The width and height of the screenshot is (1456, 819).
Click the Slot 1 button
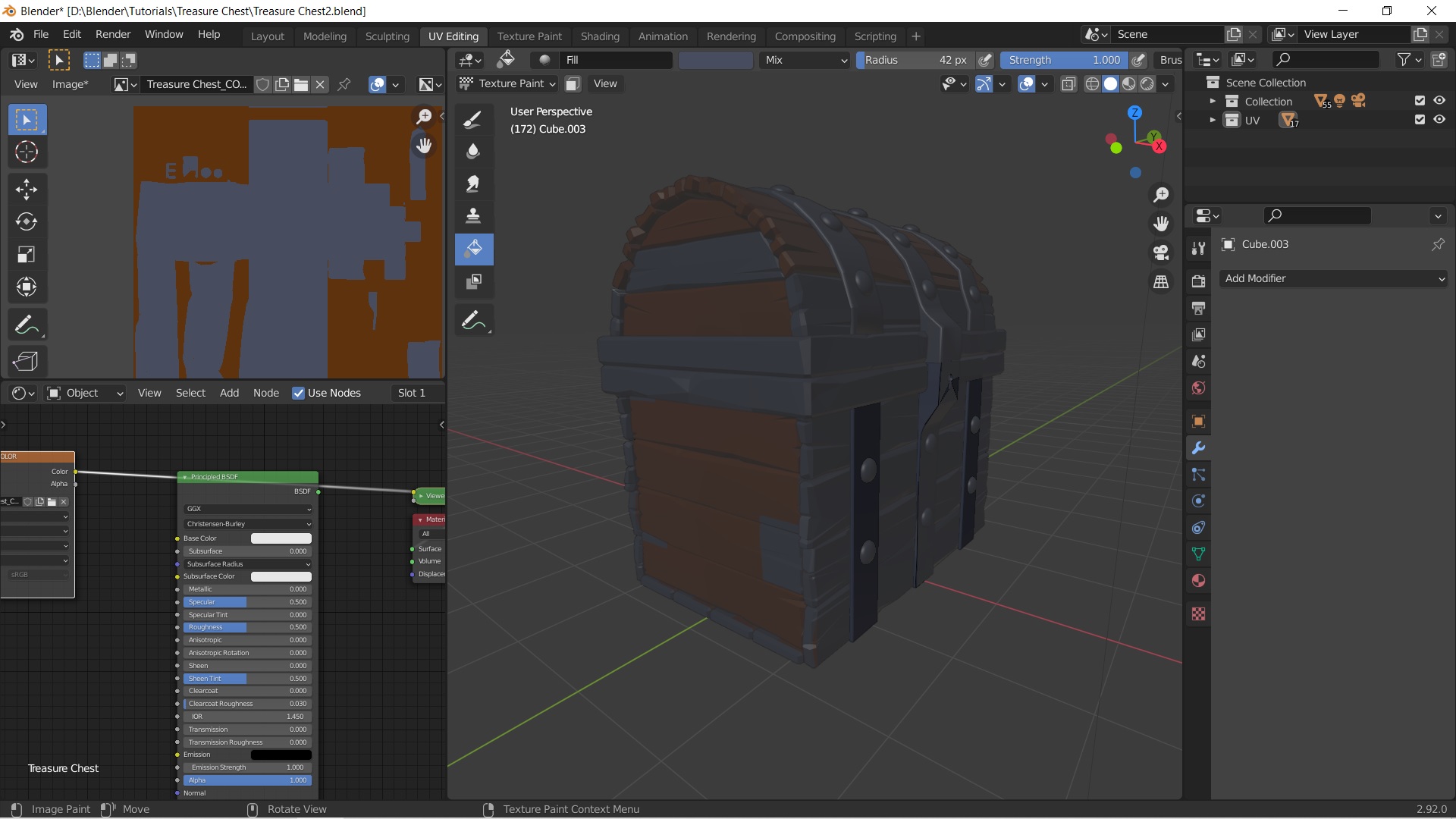tap(412, 393)
